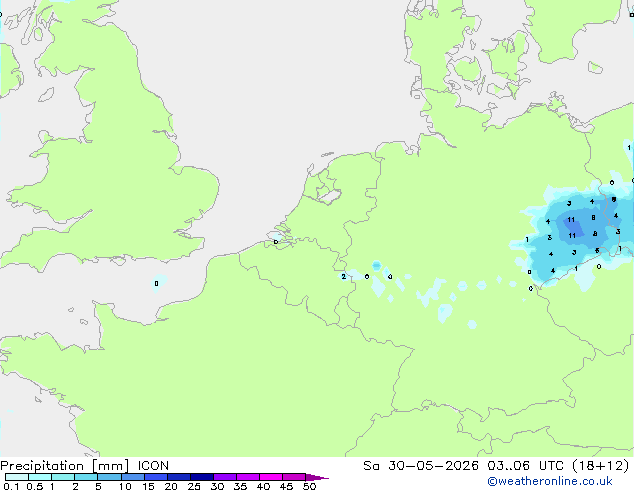Click the '35' legend scale label
634x490 pixels.
click(x=240, y=486)
